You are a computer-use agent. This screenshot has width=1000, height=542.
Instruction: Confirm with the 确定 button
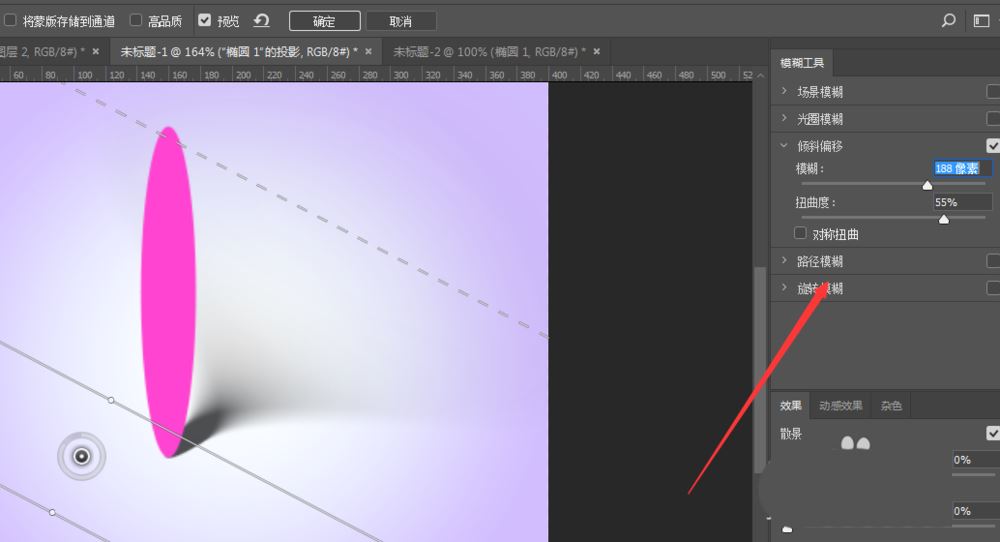pos(325,21)
